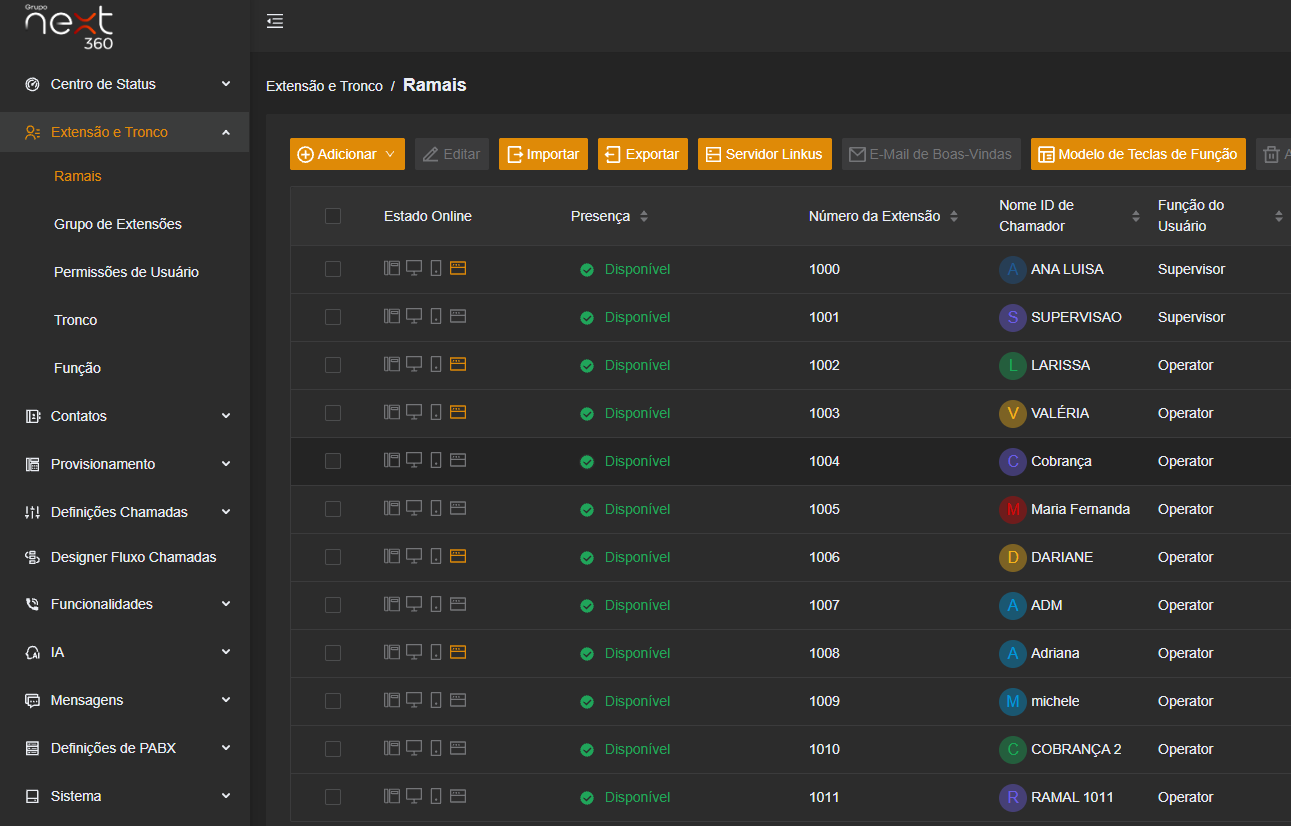
Task: Check the box for extension 1000
Action: 333,269
